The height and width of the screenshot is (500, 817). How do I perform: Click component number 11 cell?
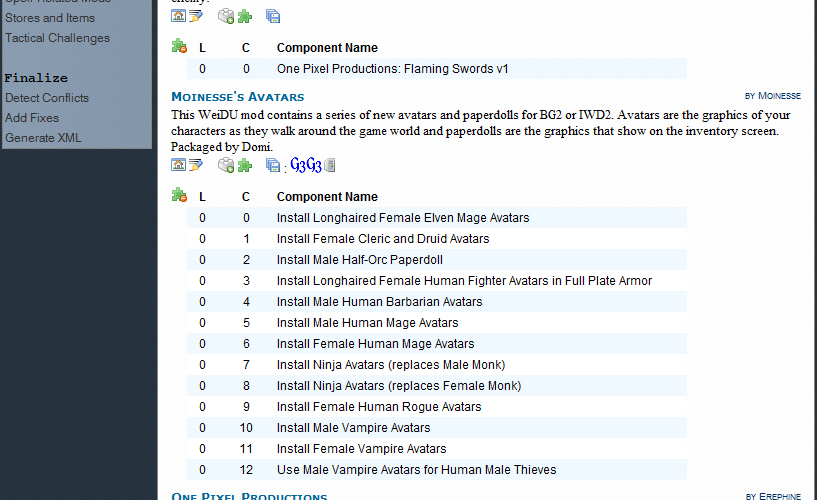[x=246, y=449]
